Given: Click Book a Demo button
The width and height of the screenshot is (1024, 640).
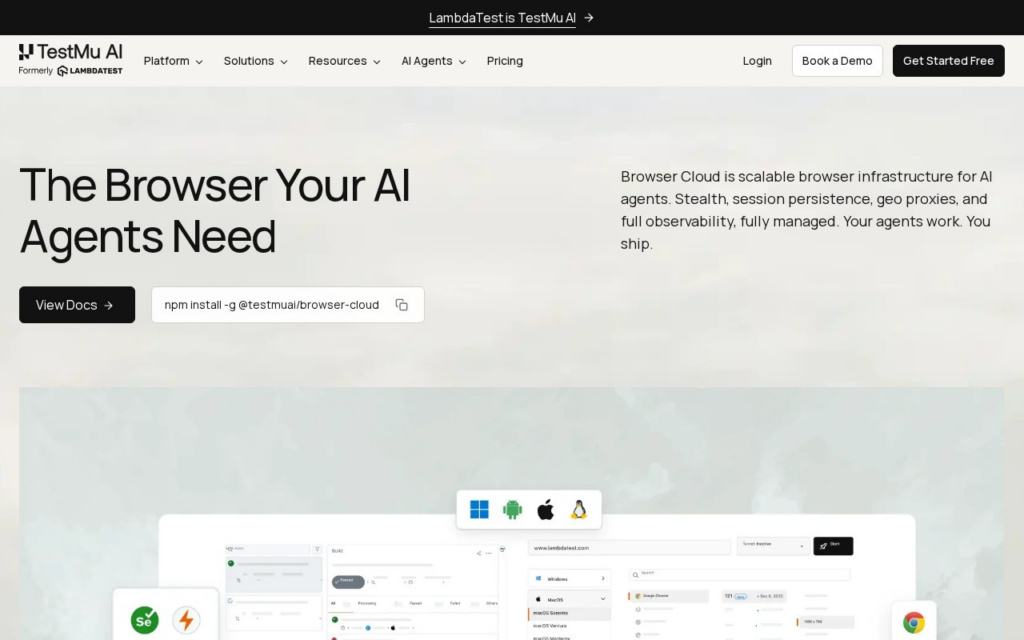Looking at the screenshot, I should click(x=837, y=61).
